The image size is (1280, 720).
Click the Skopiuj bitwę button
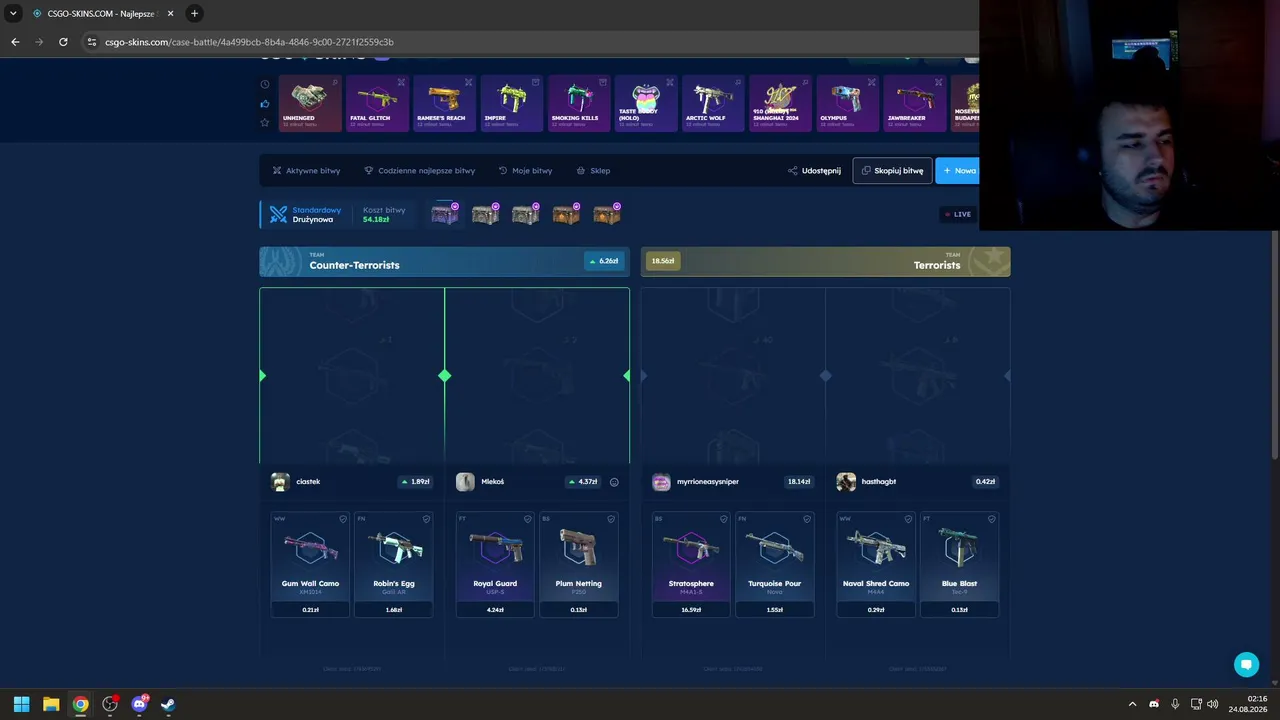892,171
